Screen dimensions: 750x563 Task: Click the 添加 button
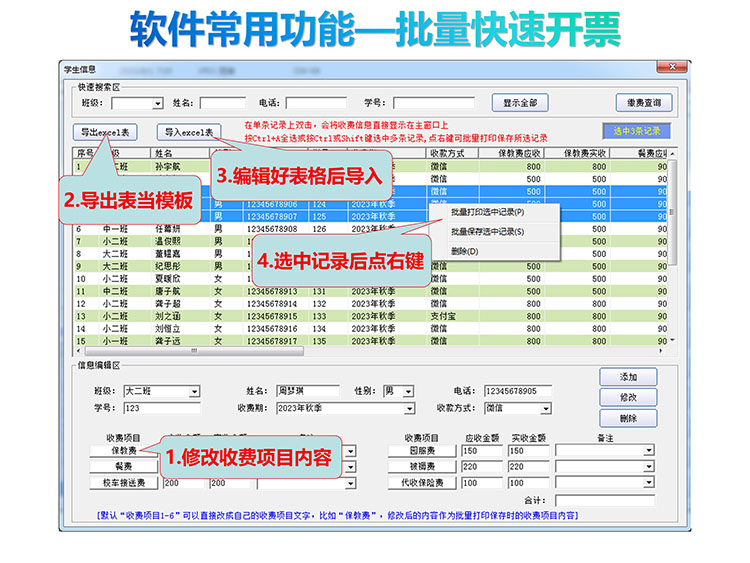[x=628, y=377]
